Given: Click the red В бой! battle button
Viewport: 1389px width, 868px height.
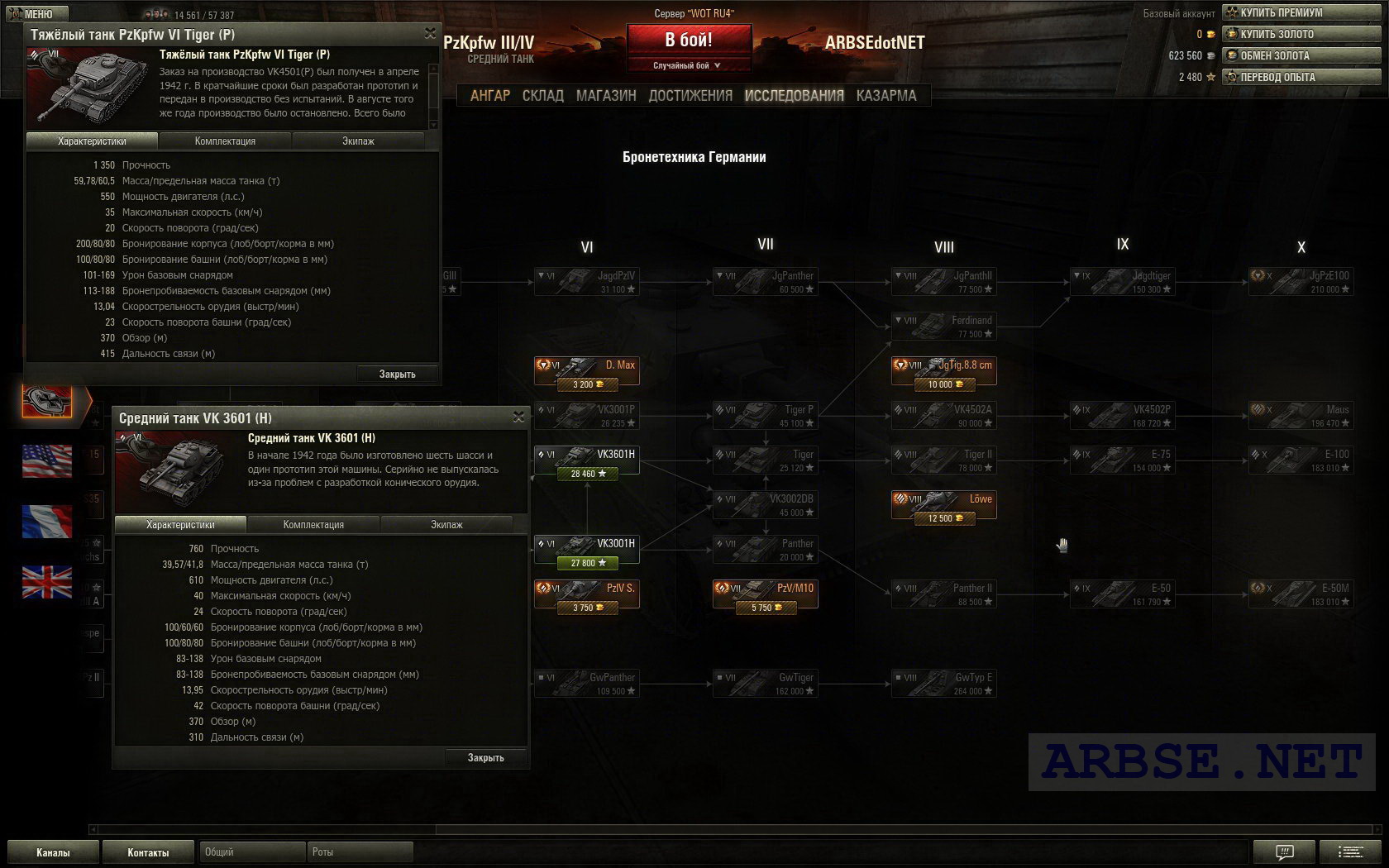Looking at the screenshot, I should (x=689, y=40).
